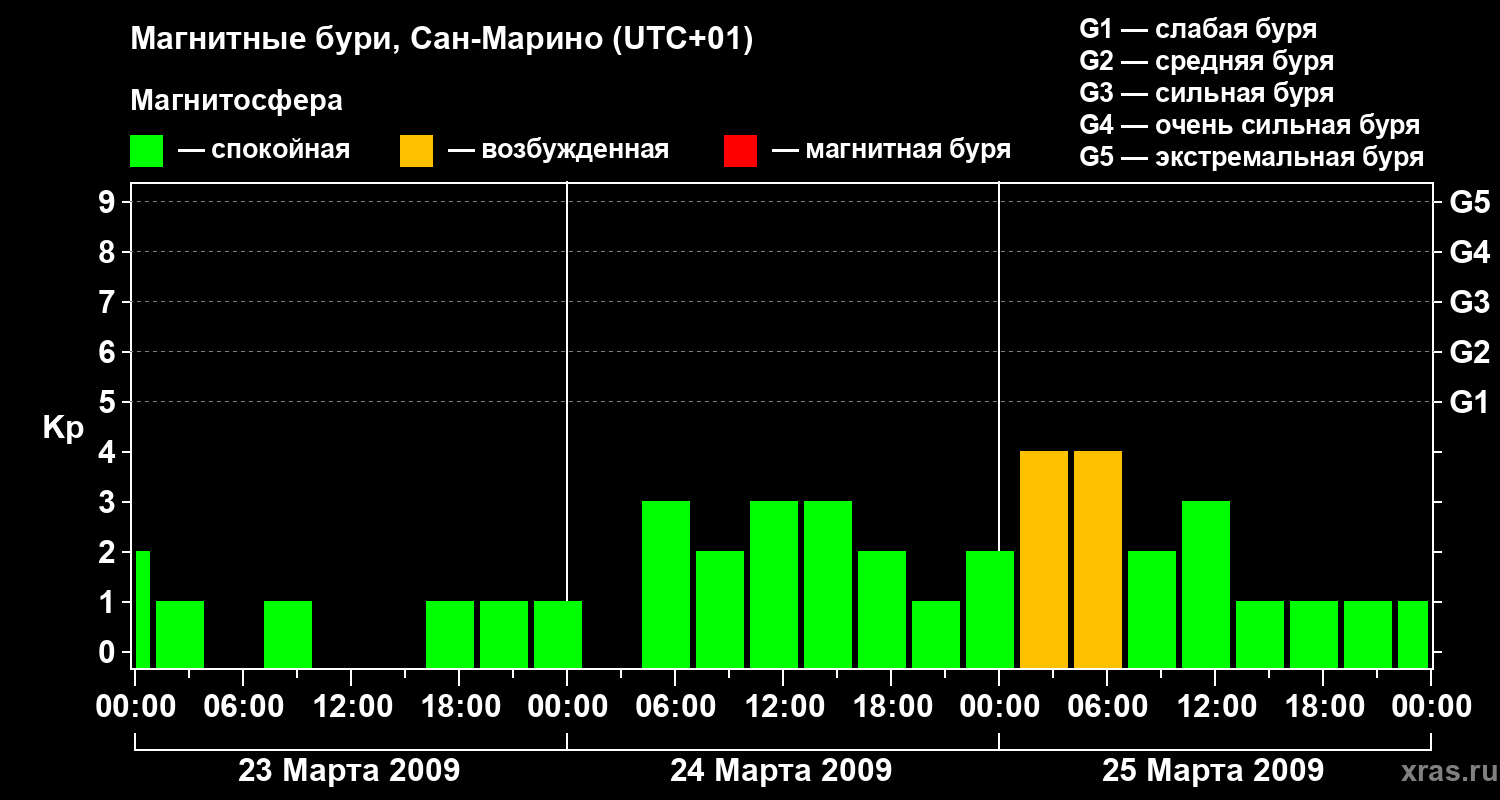
Task: Click the 'Kp' axis label
Action: [64, 428]
